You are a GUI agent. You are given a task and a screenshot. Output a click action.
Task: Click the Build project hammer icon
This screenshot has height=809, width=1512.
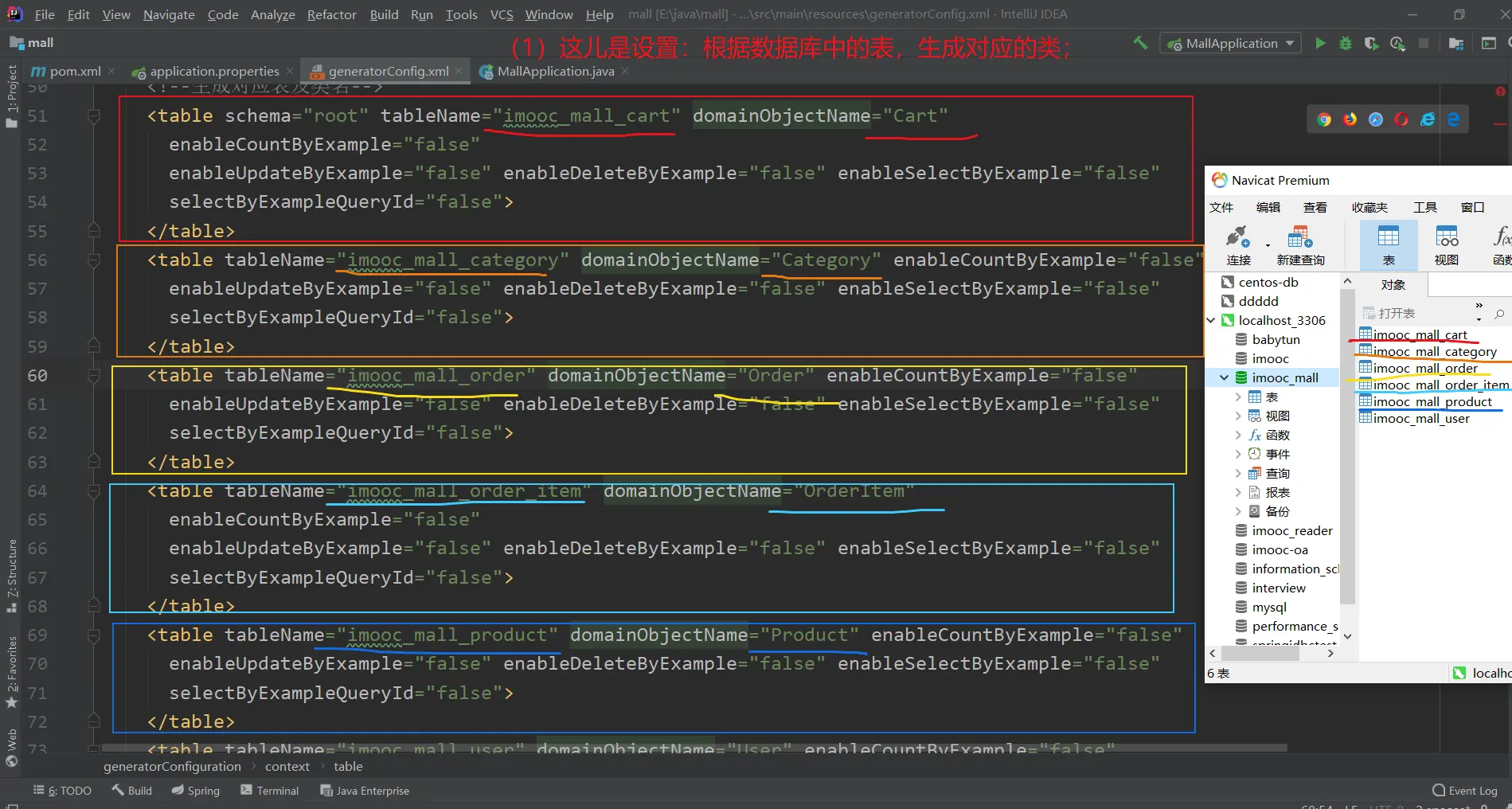click(1140, 43)
